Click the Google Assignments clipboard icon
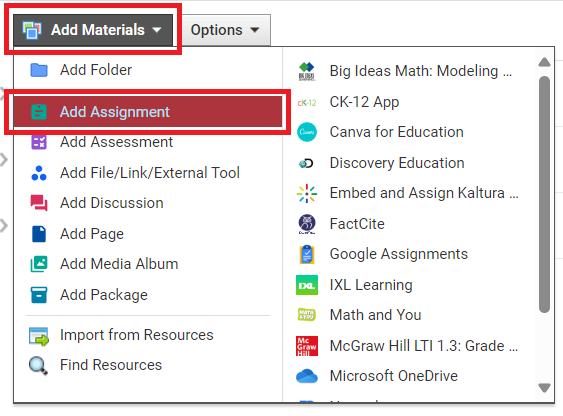 click(307, 254)
